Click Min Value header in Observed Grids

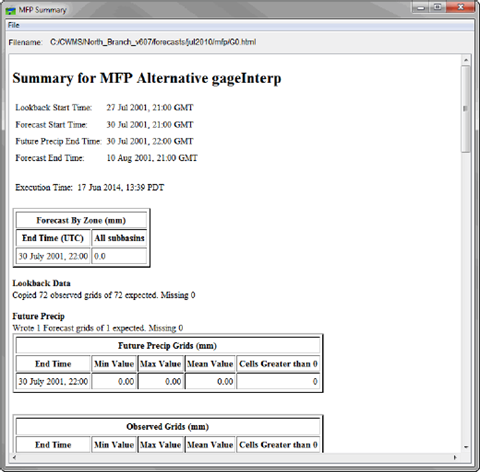point(114,445)
